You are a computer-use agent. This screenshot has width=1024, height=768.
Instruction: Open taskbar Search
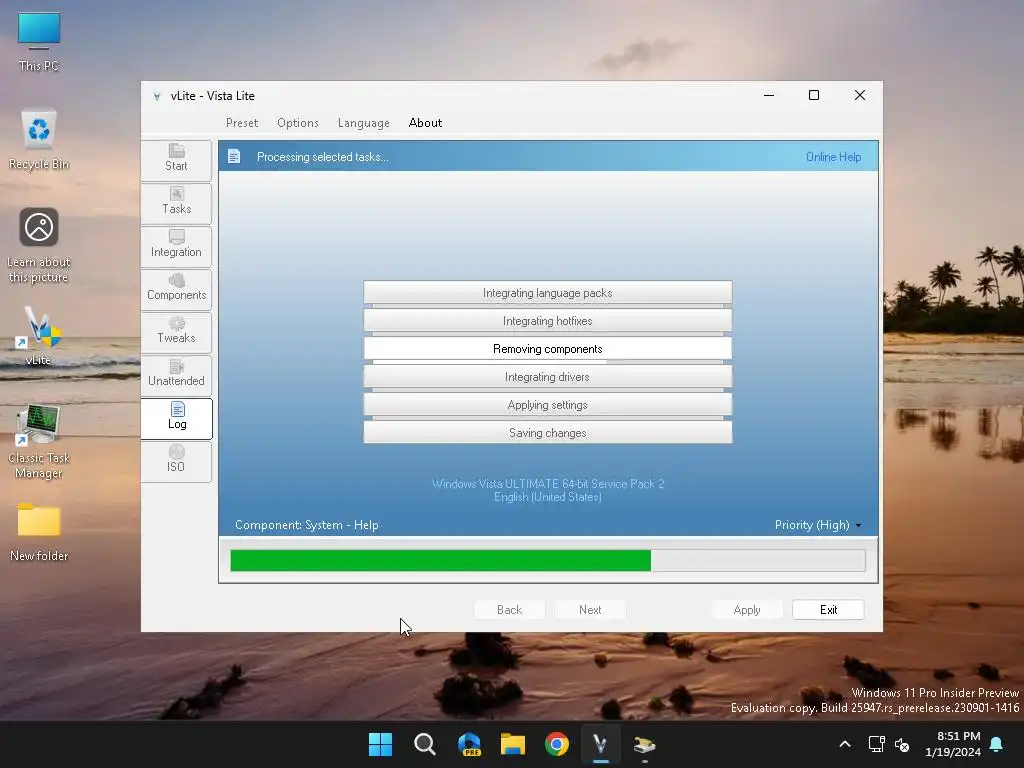pos(424,744)
